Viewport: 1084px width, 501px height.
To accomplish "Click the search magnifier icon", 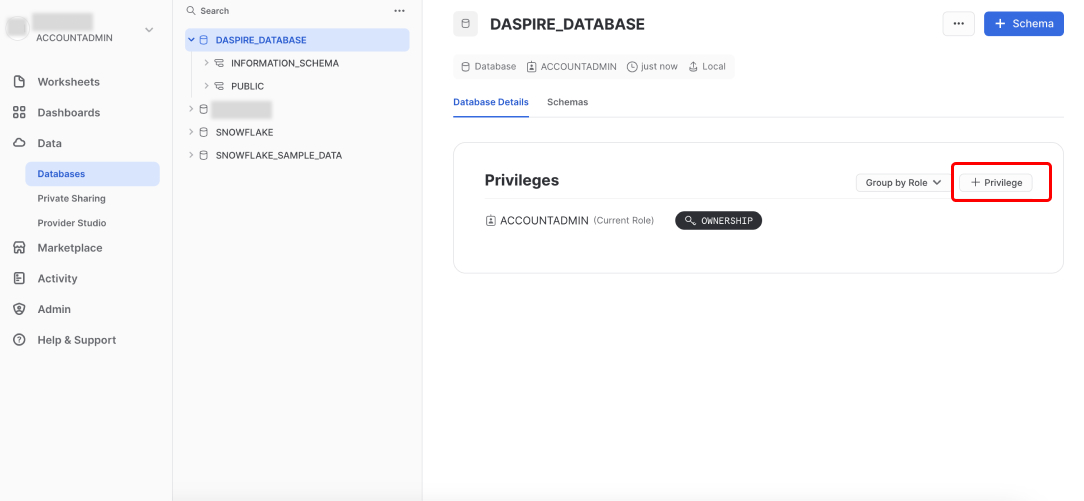I will click(191, 11).
